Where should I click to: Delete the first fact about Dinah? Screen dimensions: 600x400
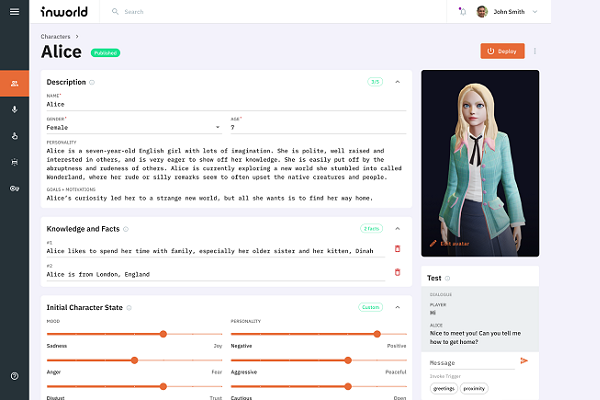pos(397,248)
